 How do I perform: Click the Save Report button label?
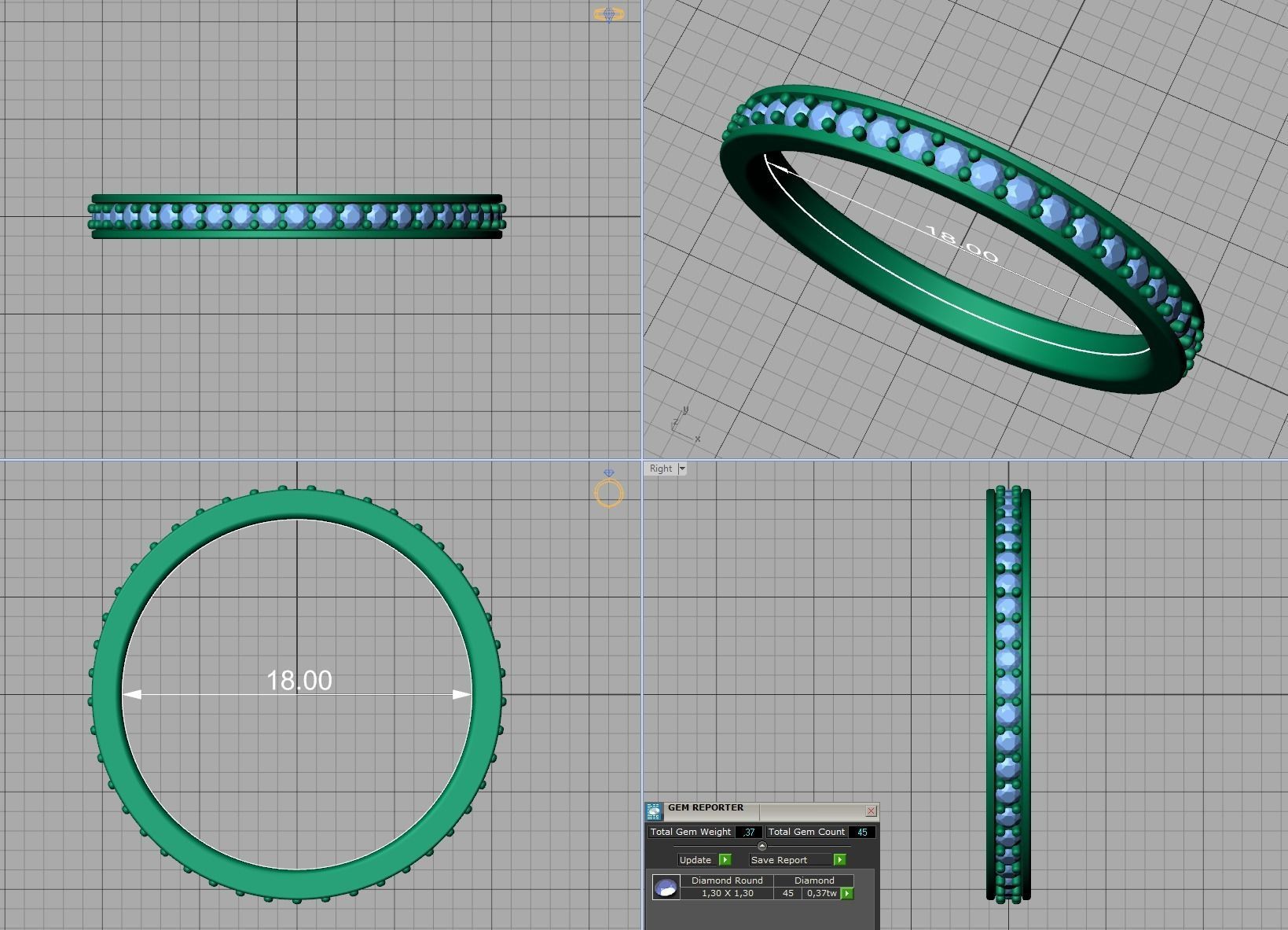pos(789,860)
